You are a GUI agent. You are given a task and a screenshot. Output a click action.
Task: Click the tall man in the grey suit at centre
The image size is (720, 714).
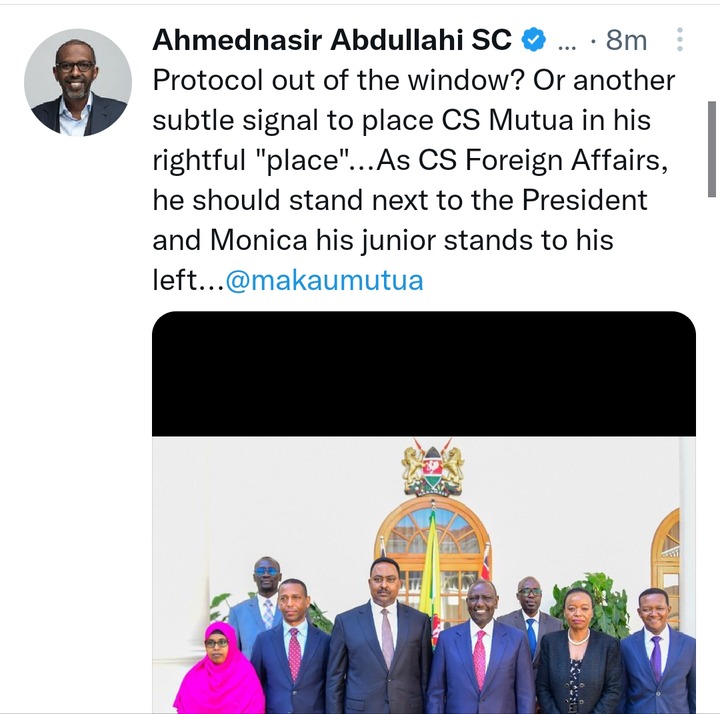tap(379, 638)
